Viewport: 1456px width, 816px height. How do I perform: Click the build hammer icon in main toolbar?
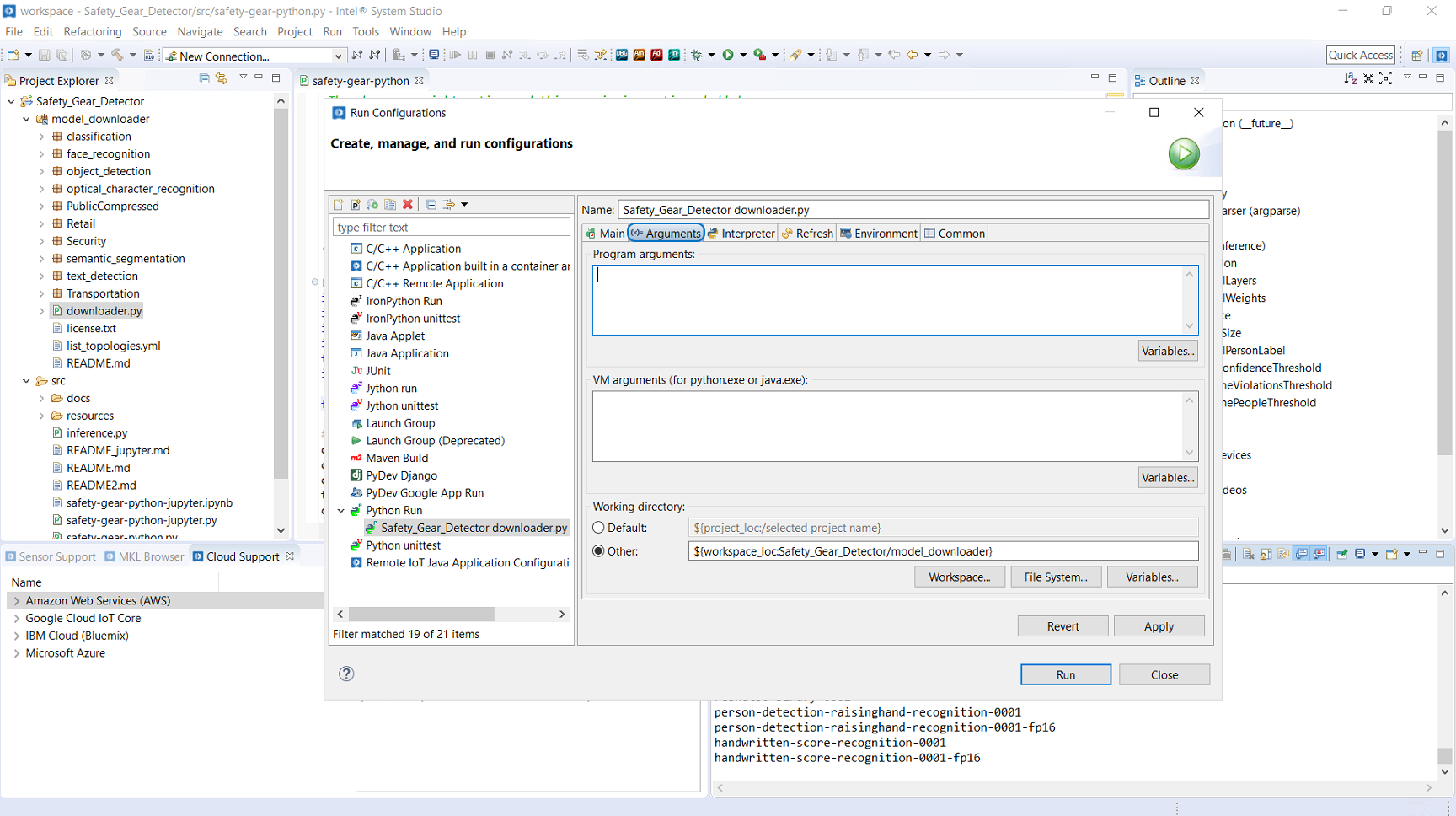[x=118, y=55]
